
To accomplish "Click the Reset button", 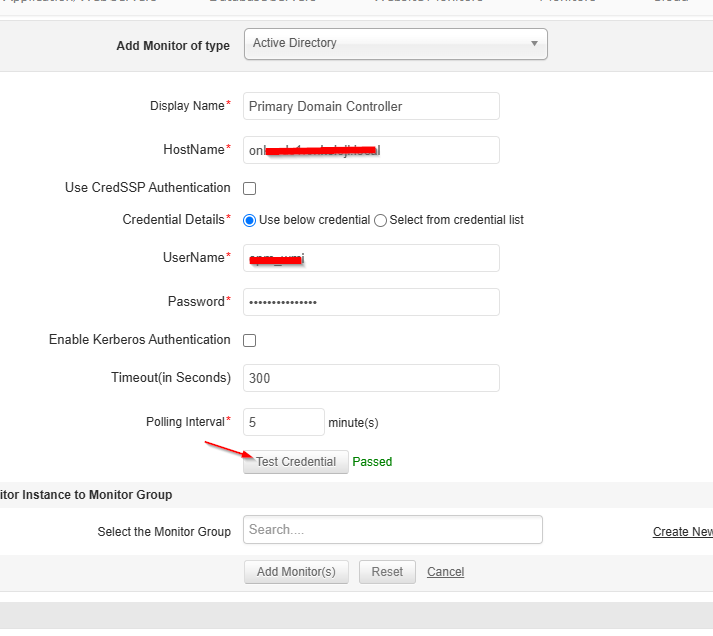I will (387, 572).
